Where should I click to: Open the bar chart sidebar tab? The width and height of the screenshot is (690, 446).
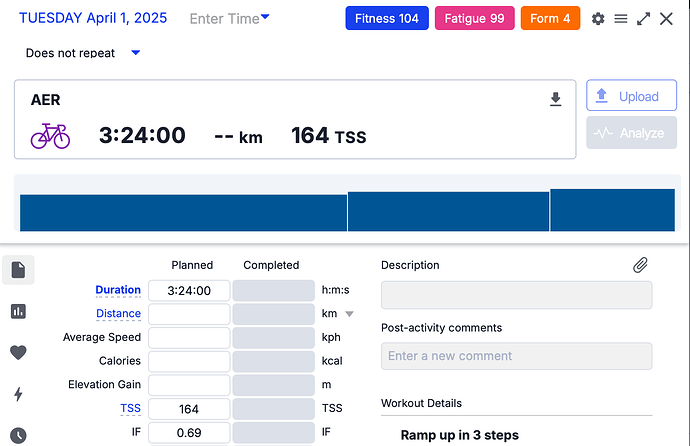(x=18, y=311)
